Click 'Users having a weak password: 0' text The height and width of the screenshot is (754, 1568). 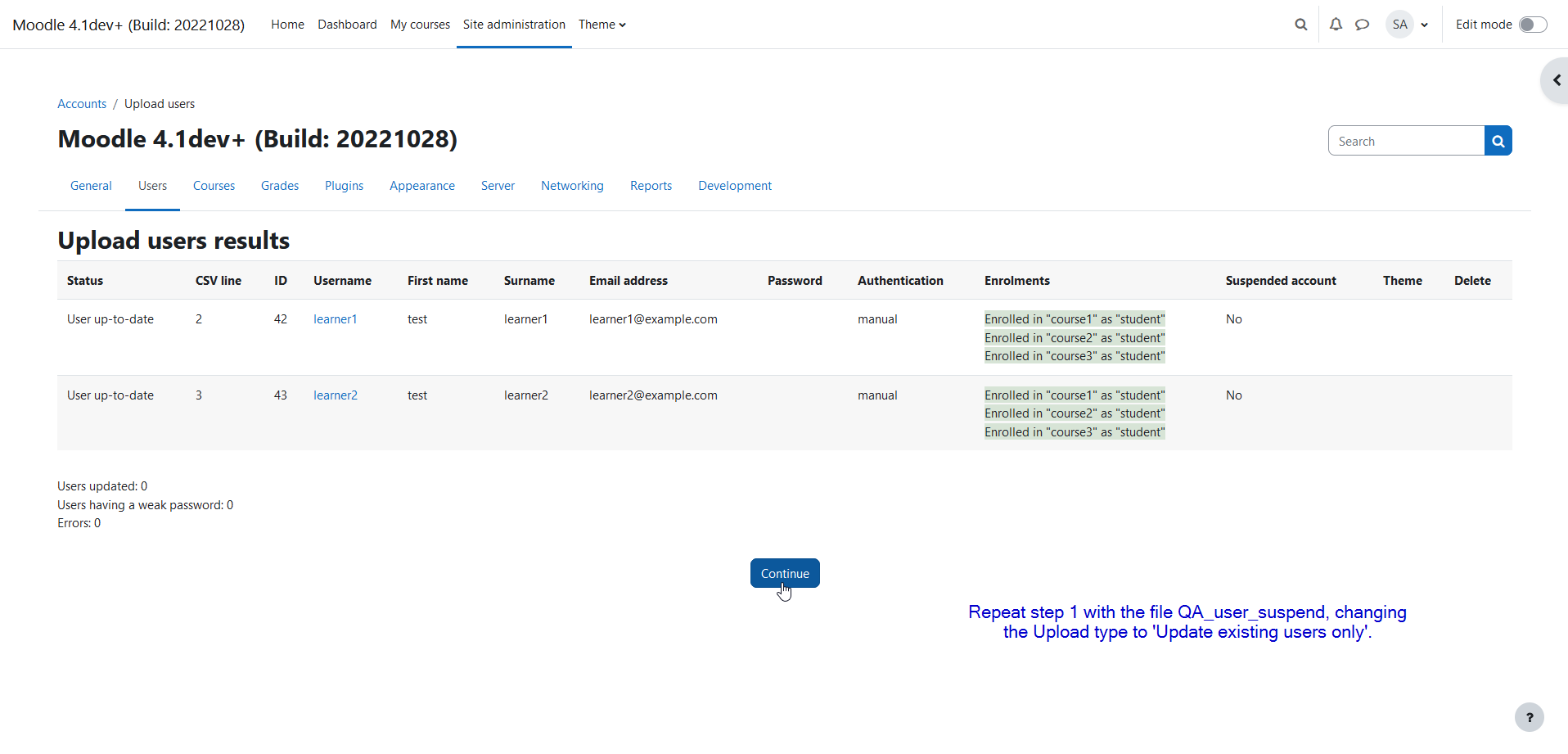coord(146,505)
